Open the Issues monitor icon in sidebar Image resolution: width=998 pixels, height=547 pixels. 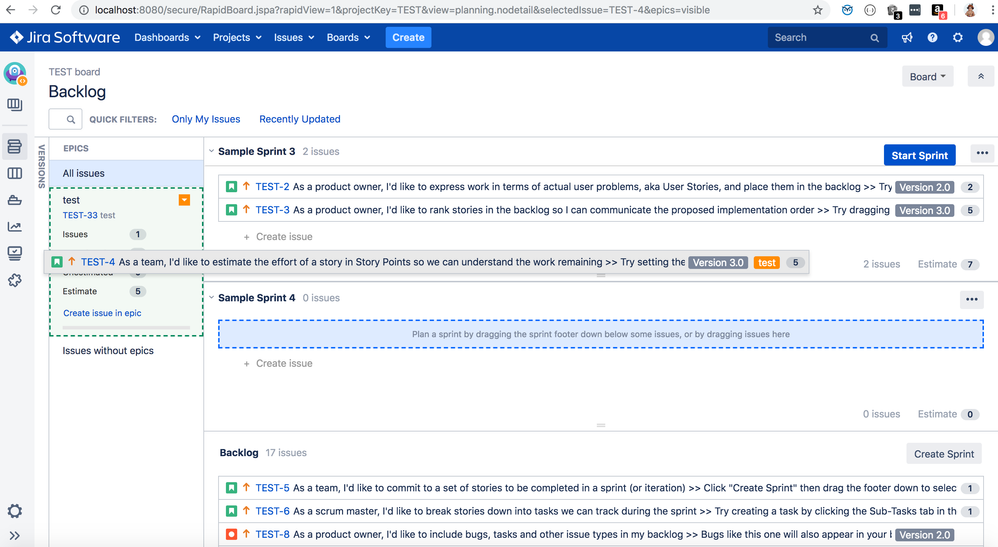[x=14, y=253]
